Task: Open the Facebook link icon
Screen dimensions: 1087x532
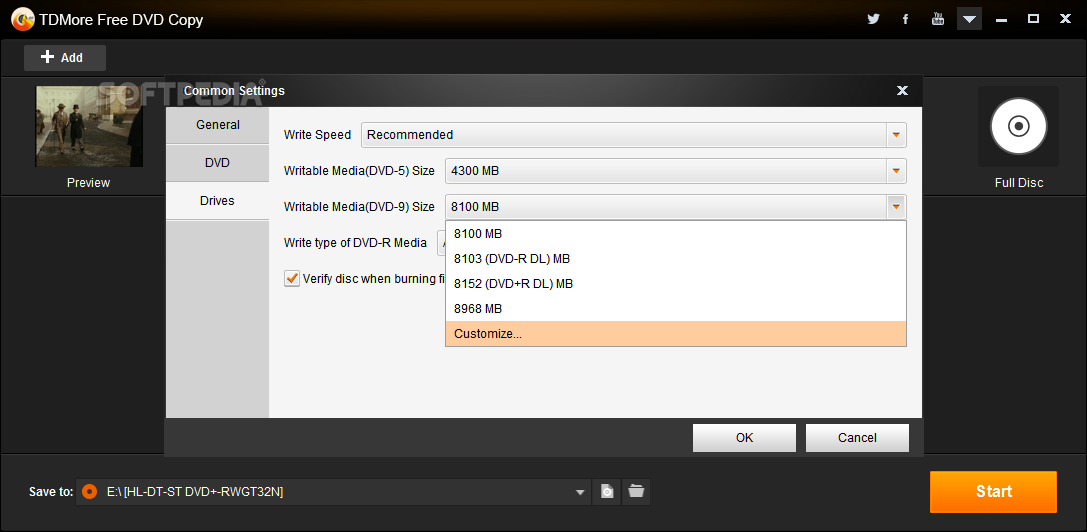Action: pyautogui.click(x=905, y=19)
